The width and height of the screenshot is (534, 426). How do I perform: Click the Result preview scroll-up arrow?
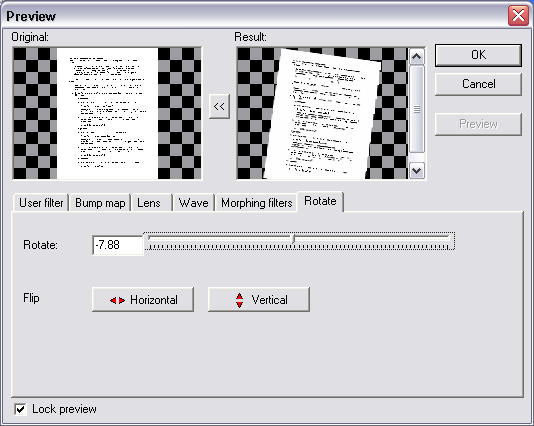417,57
